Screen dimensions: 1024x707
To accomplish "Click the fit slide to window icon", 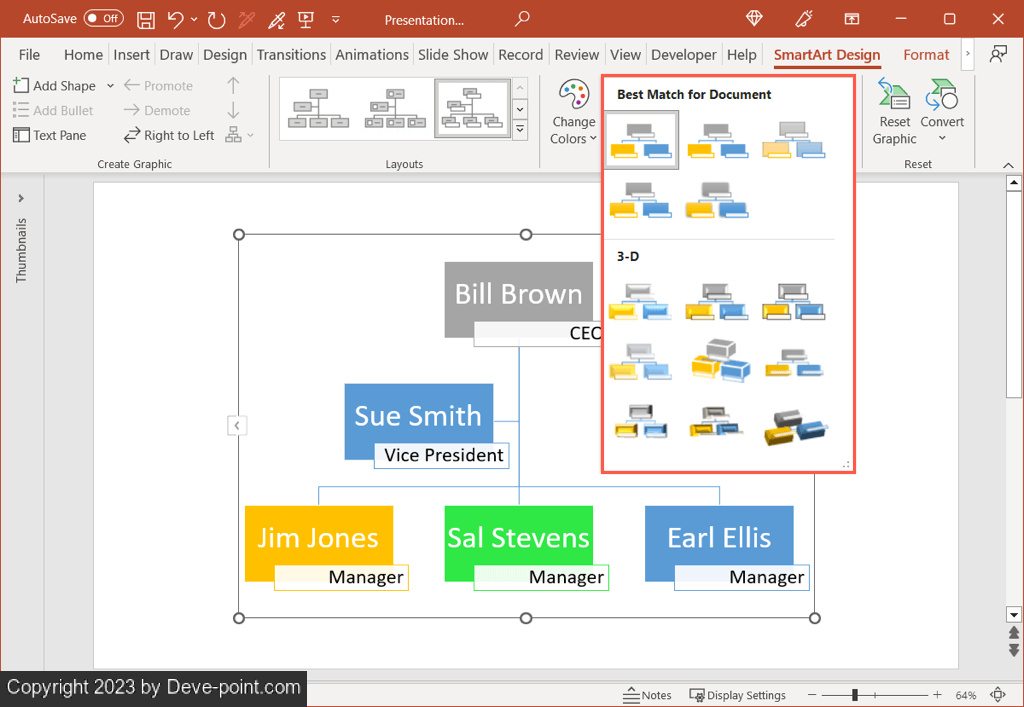I will tap(997, 695).
